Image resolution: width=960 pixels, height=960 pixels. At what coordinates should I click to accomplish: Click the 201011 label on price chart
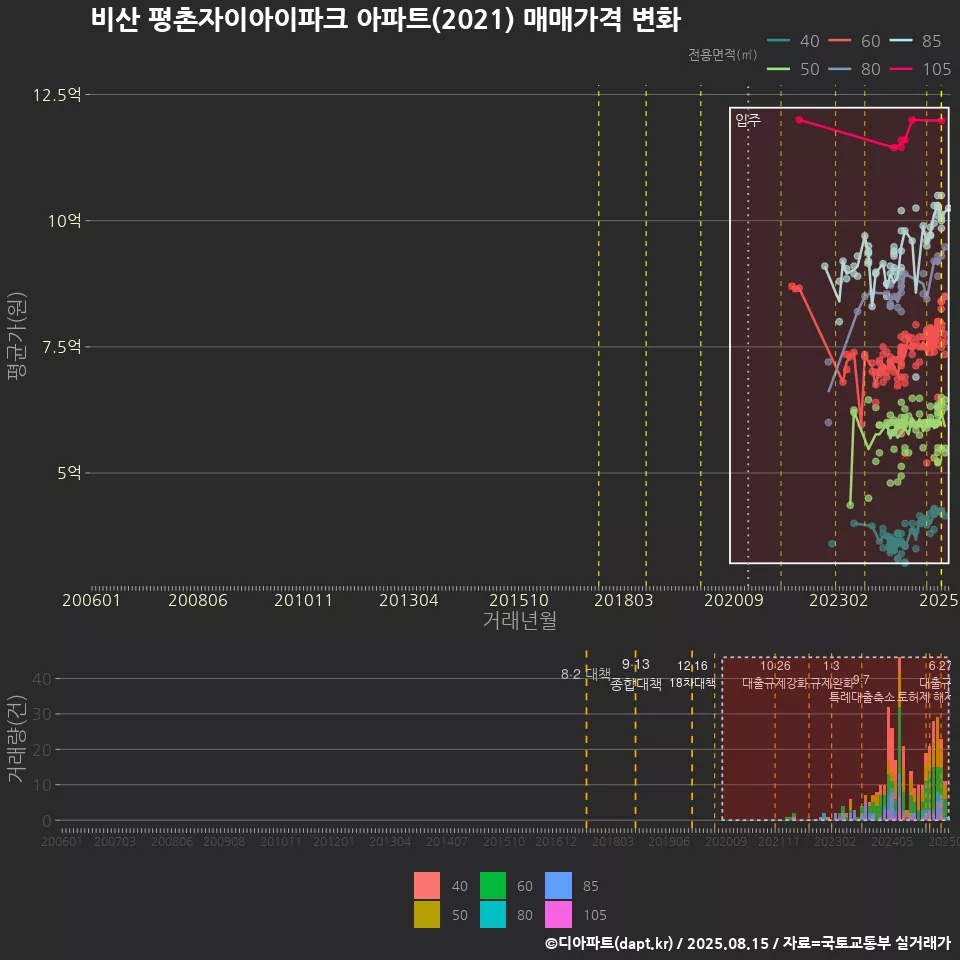tap(303, 600)
